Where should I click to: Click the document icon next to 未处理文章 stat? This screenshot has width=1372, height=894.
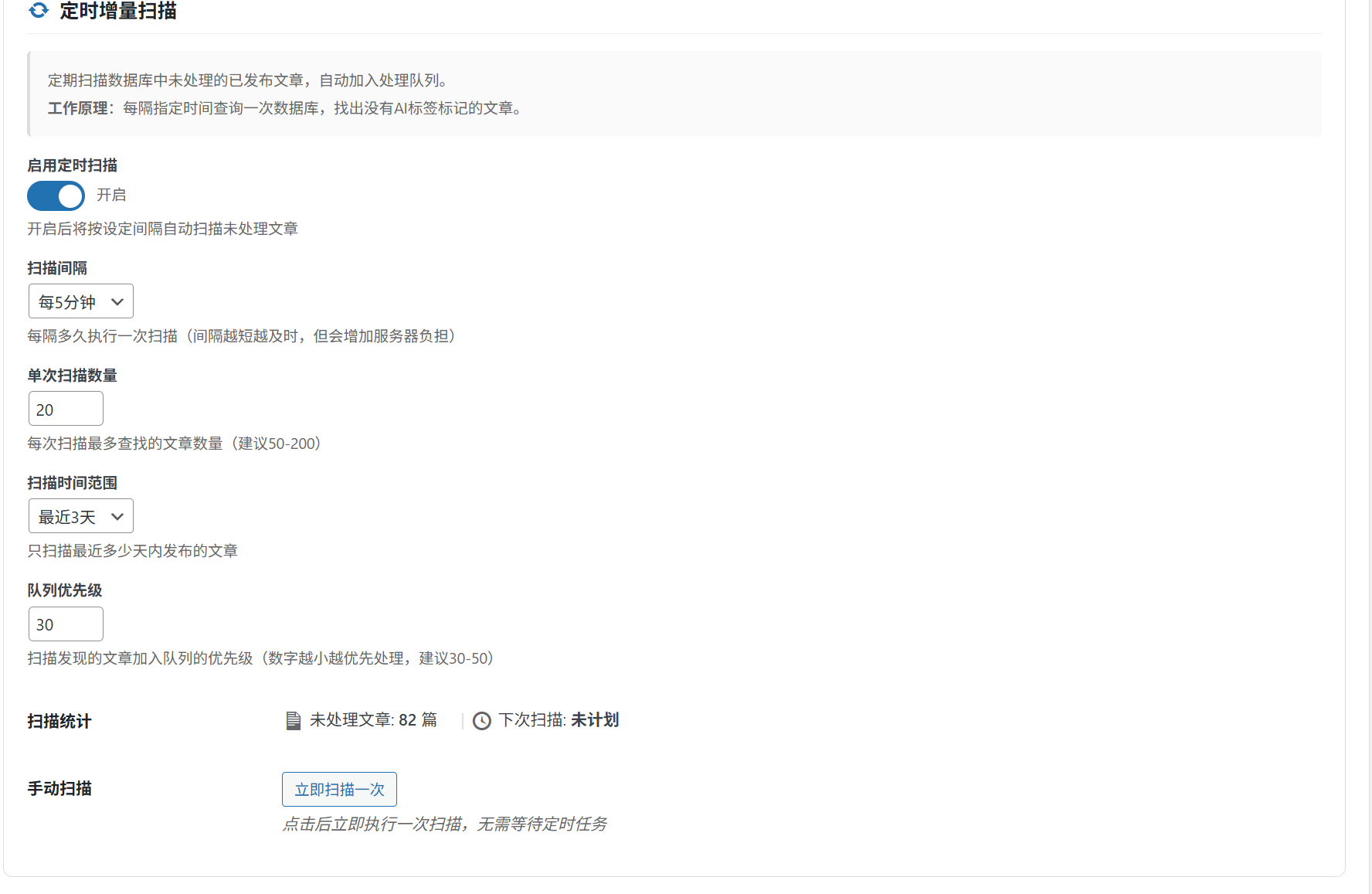(292, 720)
